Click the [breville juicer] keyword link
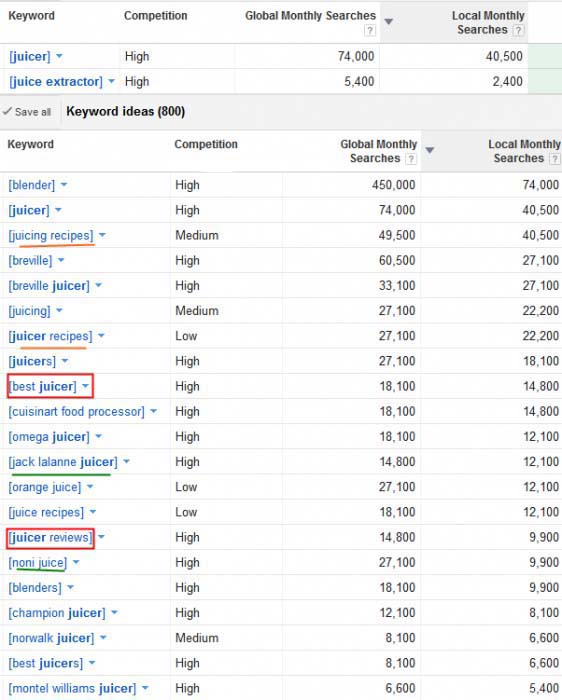The image size is (562, 700). click(49, 286)
